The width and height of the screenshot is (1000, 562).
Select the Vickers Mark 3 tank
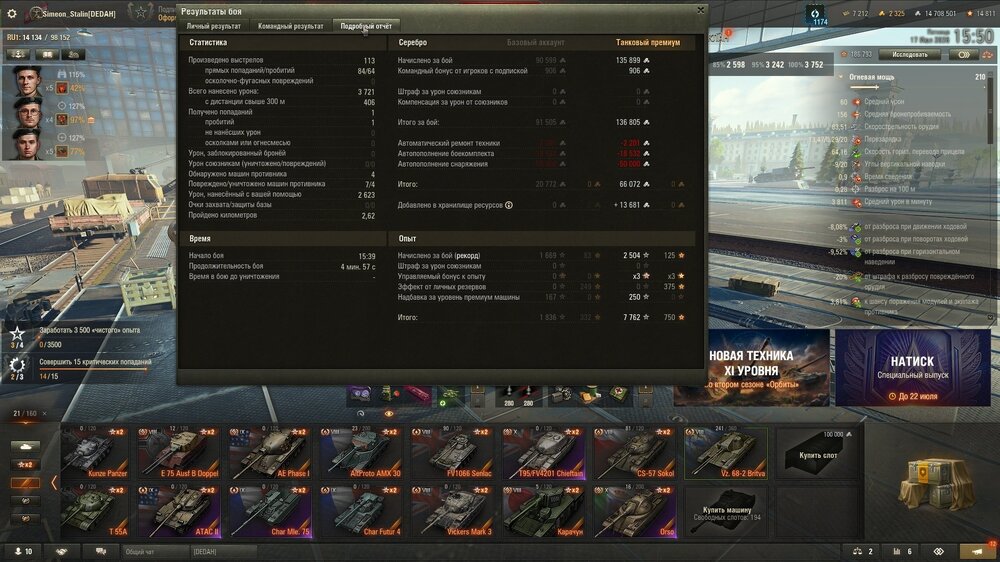click(x=452, y=512)
